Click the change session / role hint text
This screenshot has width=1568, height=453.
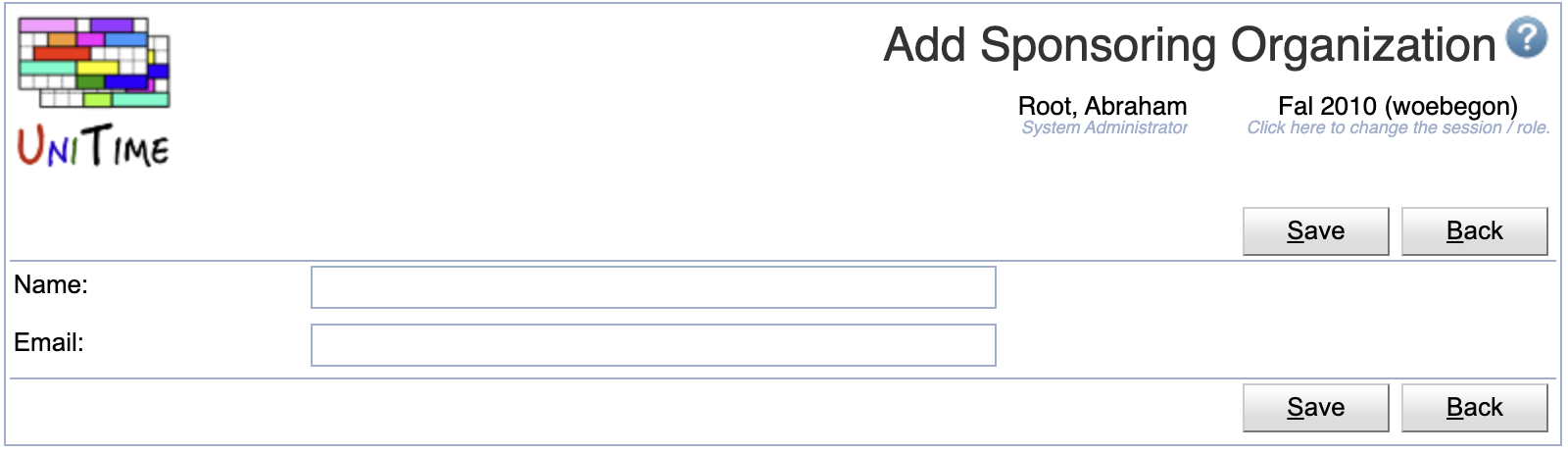1398,127
